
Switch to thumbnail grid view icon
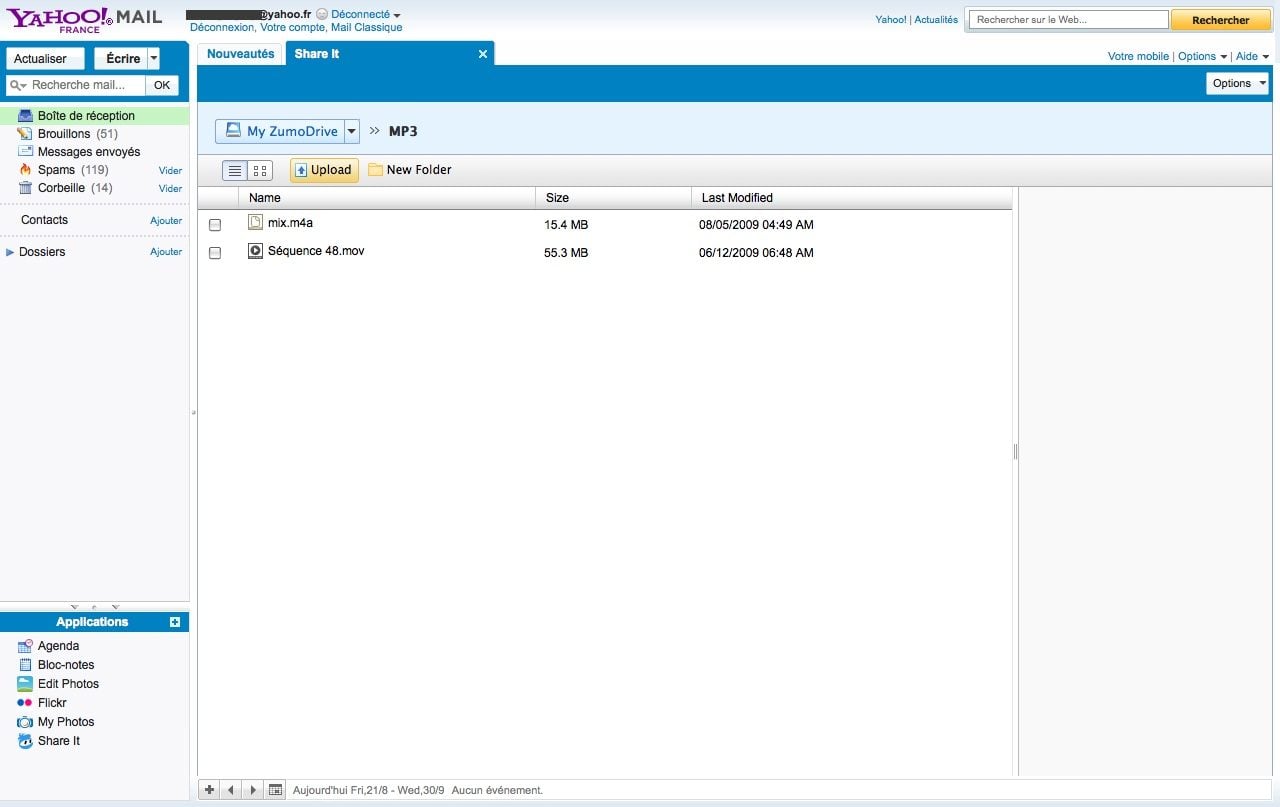(x=260, y=171)
